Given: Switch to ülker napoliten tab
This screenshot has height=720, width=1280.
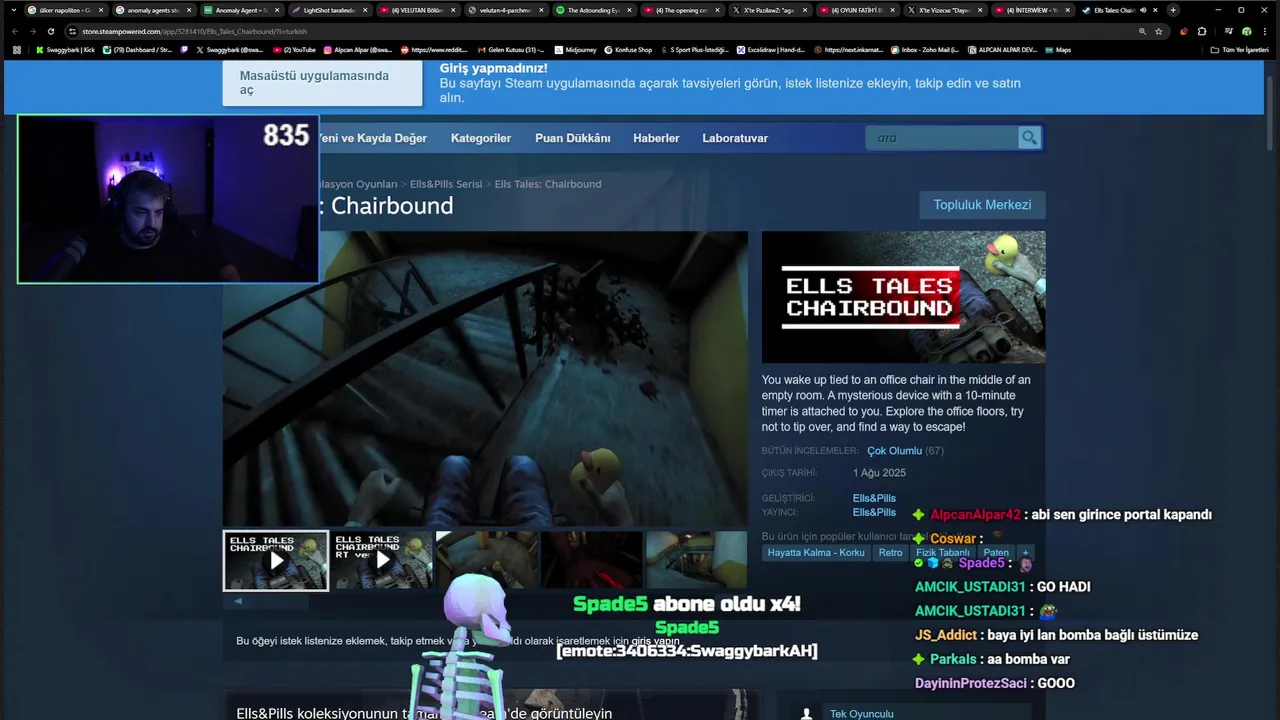Looking at the screenshot, I should pyautogui.click(x=65, y=10).
